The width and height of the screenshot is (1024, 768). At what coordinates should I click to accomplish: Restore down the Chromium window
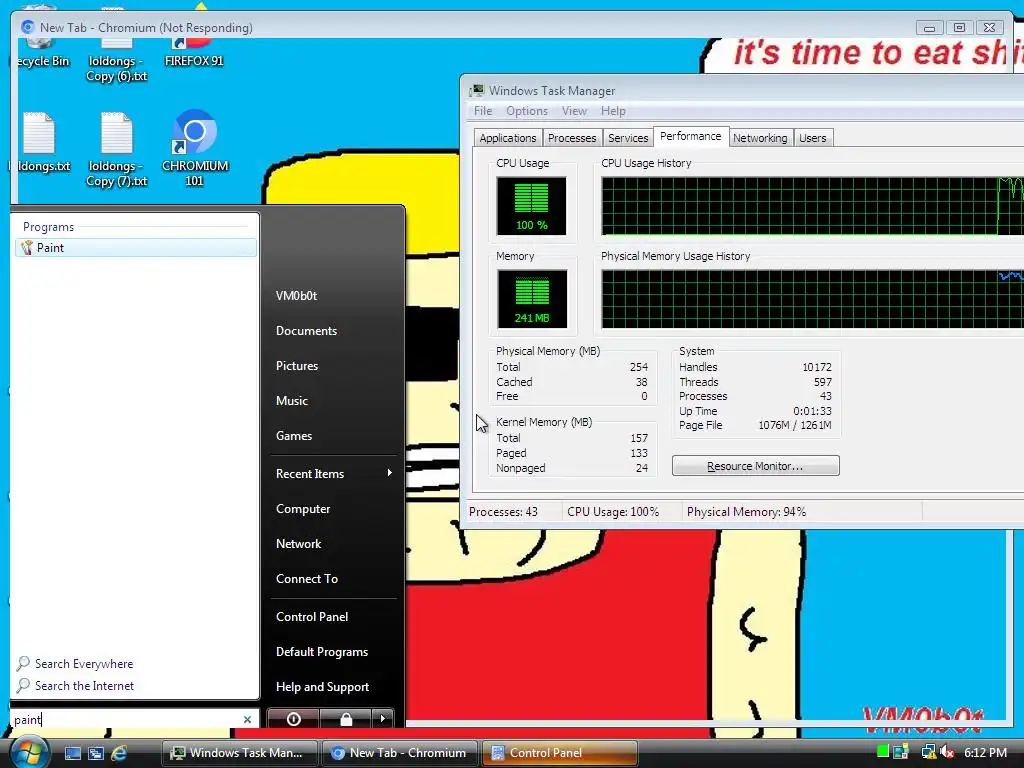tap(959, 27)
